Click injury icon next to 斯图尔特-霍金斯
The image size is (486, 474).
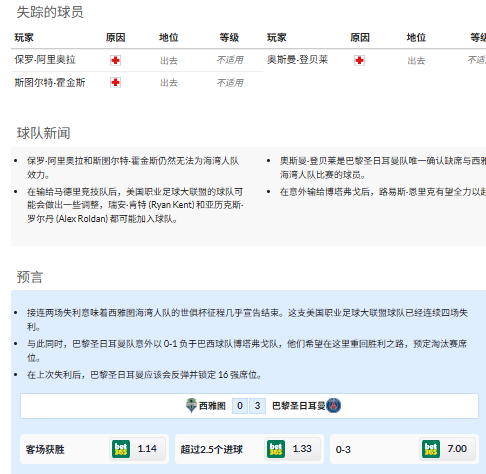[115, 82]
